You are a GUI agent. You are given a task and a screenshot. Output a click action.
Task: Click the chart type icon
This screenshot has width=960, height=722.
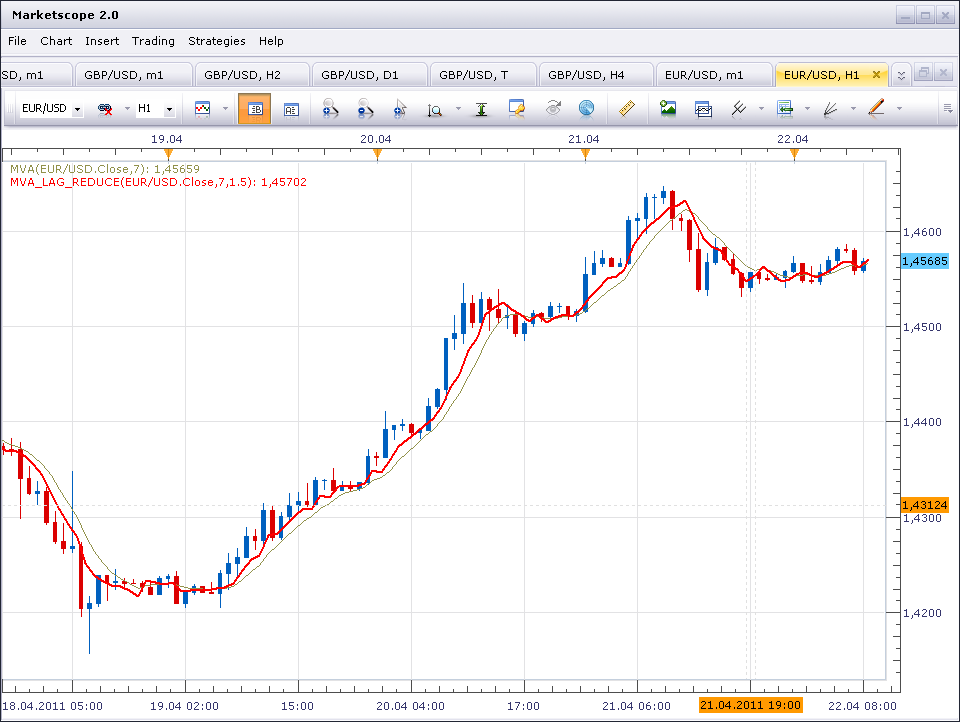[203, 108]
